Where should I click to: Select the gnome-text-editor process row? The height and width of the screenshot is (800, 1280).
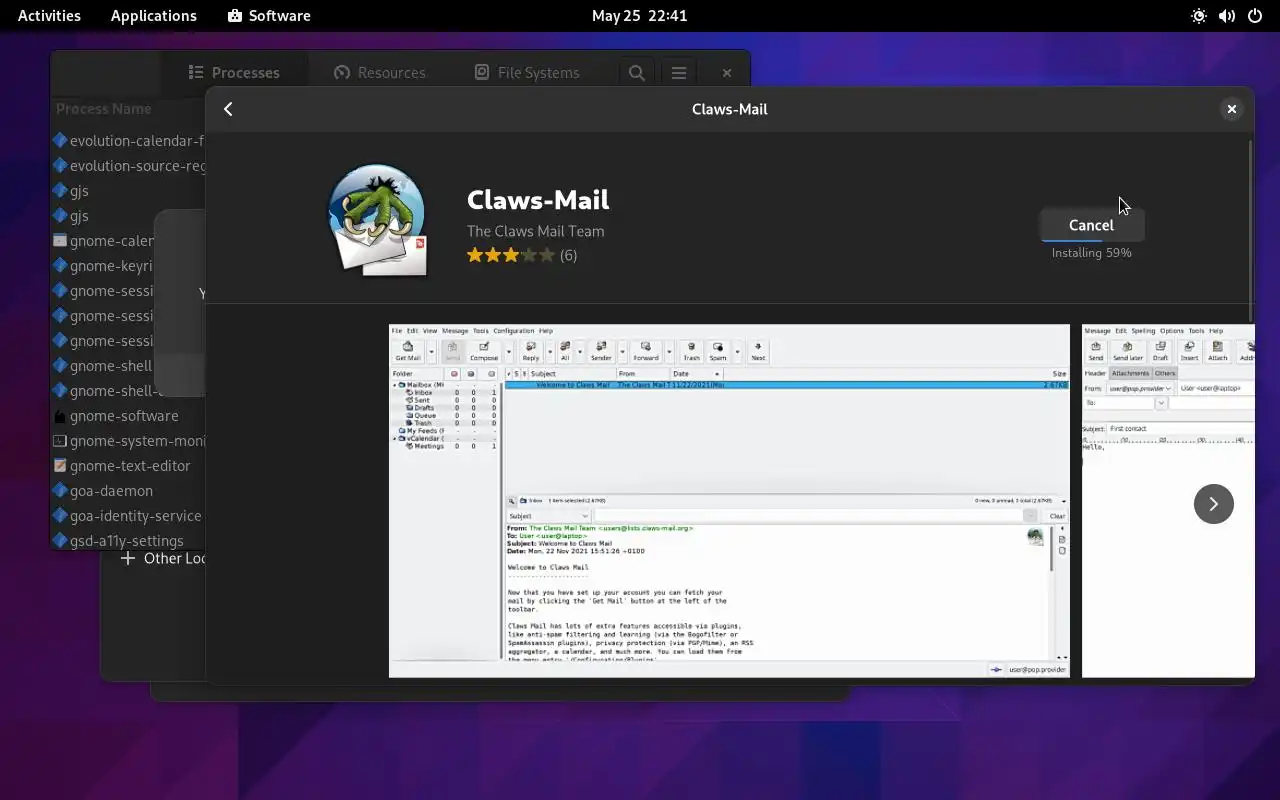[128, 466]
